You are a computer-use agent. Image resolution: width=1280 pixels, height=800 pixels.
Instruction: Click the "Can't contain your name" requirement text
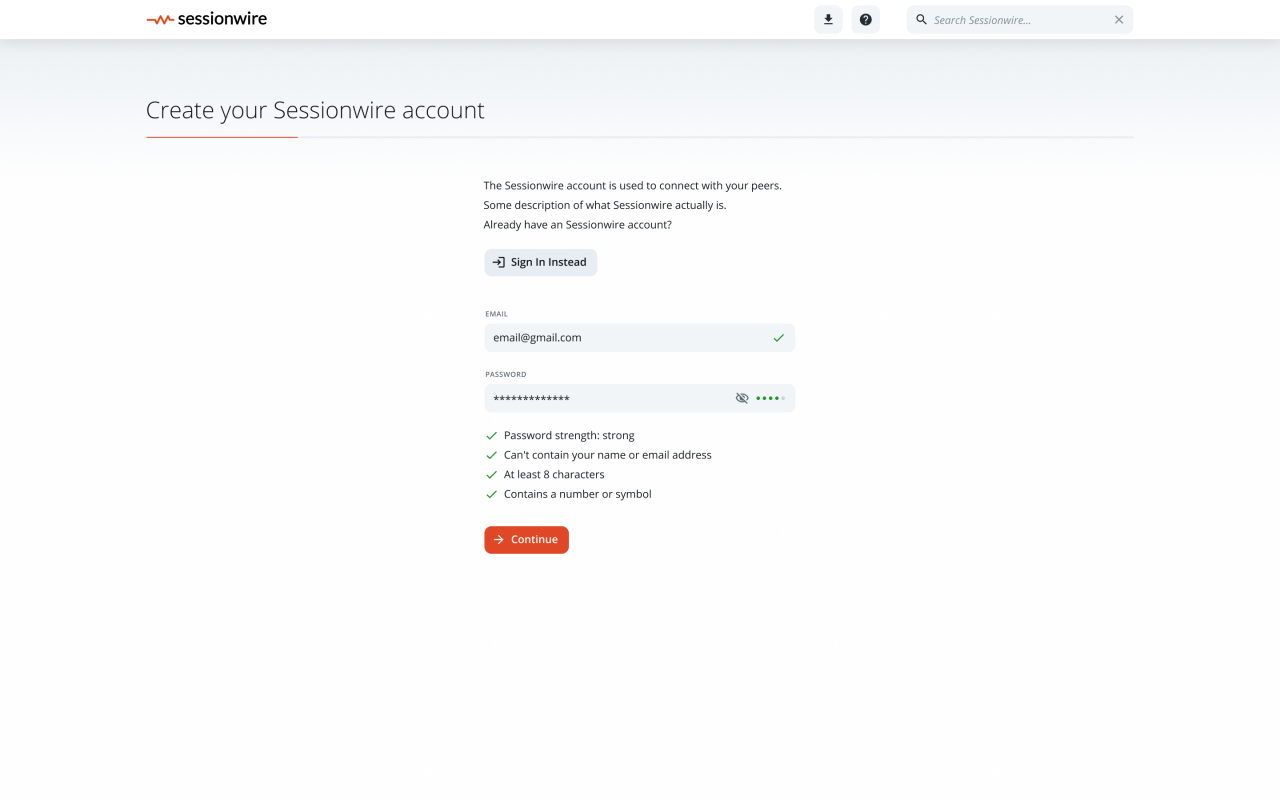607,455
